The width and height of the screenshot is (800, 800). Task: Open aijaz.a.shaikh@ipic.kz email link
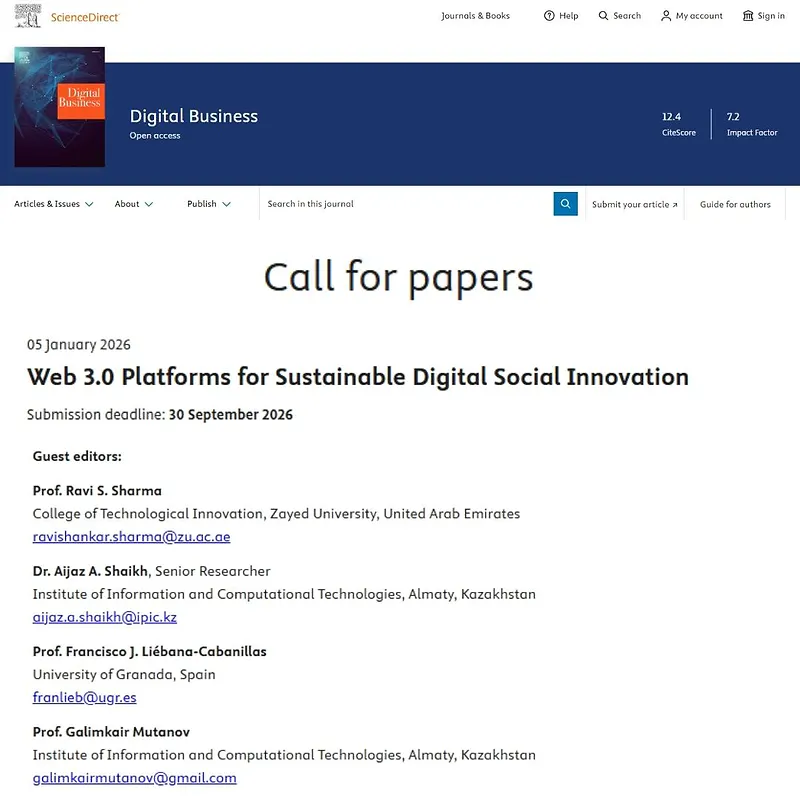104,617
